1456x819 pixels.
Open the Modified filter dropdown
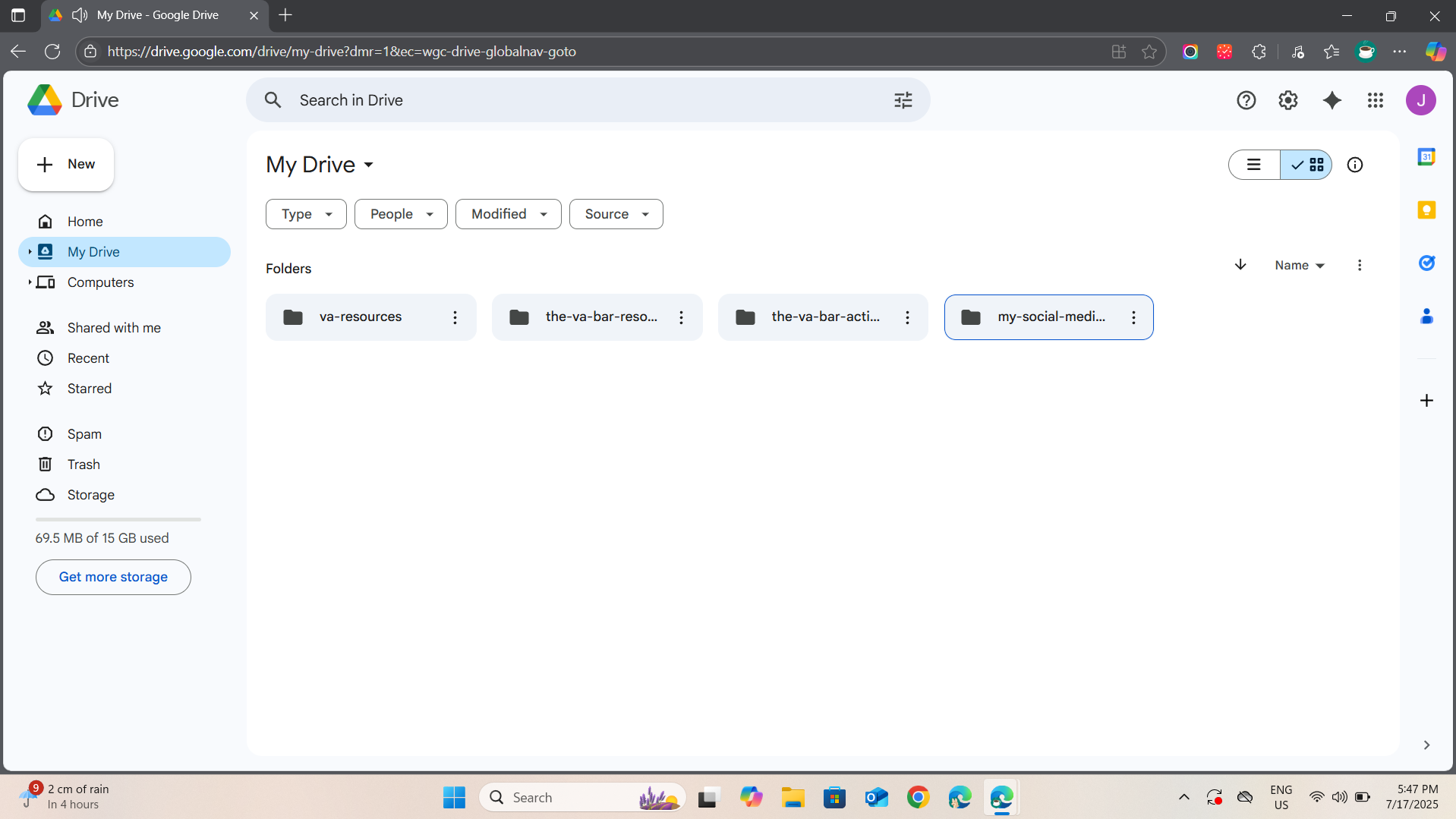(x=509, y=214)
